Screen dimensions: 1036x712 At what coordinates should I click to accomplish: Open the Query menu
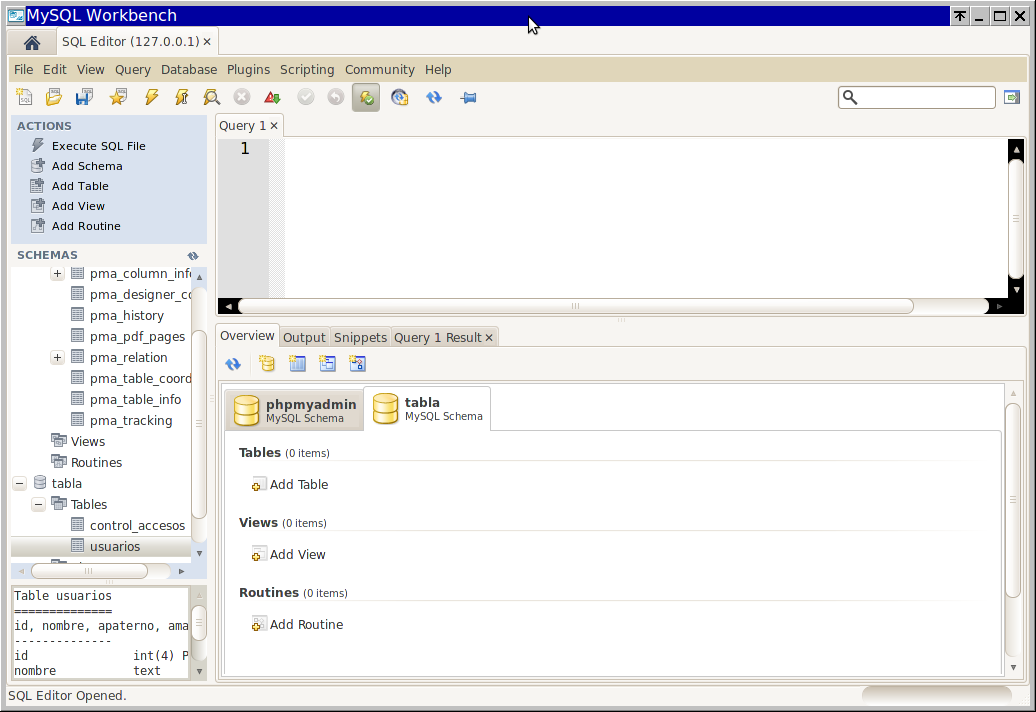coord(133,69)
